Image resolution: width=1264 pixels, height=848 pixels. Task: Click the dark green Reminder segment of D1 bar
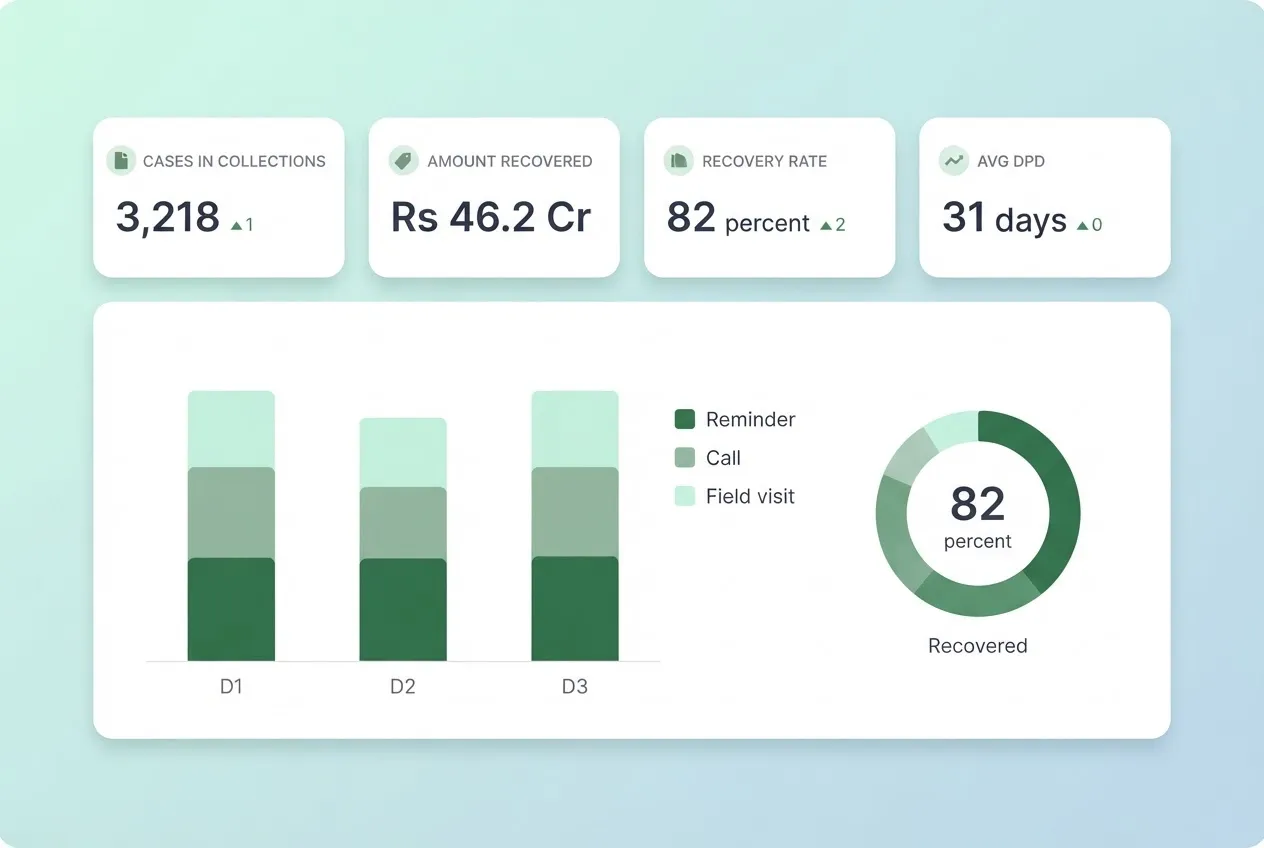click(x=231, y=609)
